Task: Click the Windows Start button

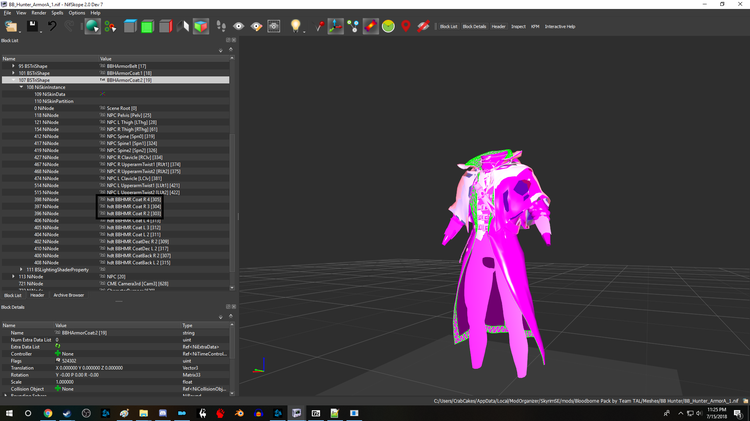Action: click(x=9, y=413)
